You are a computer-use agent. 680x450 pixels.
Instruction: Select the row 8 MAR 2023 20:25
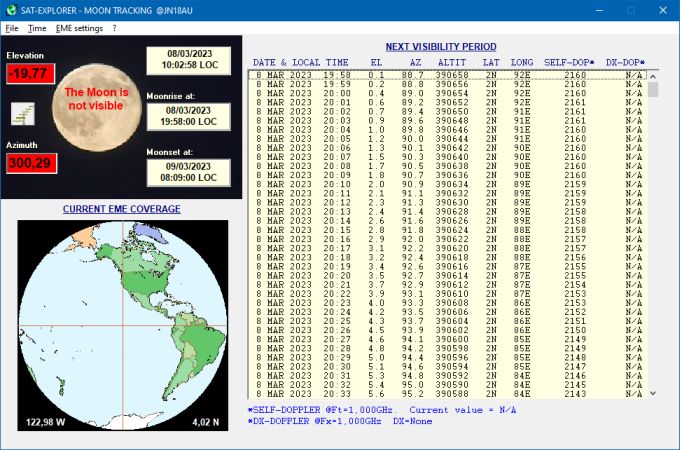[448, 321]
